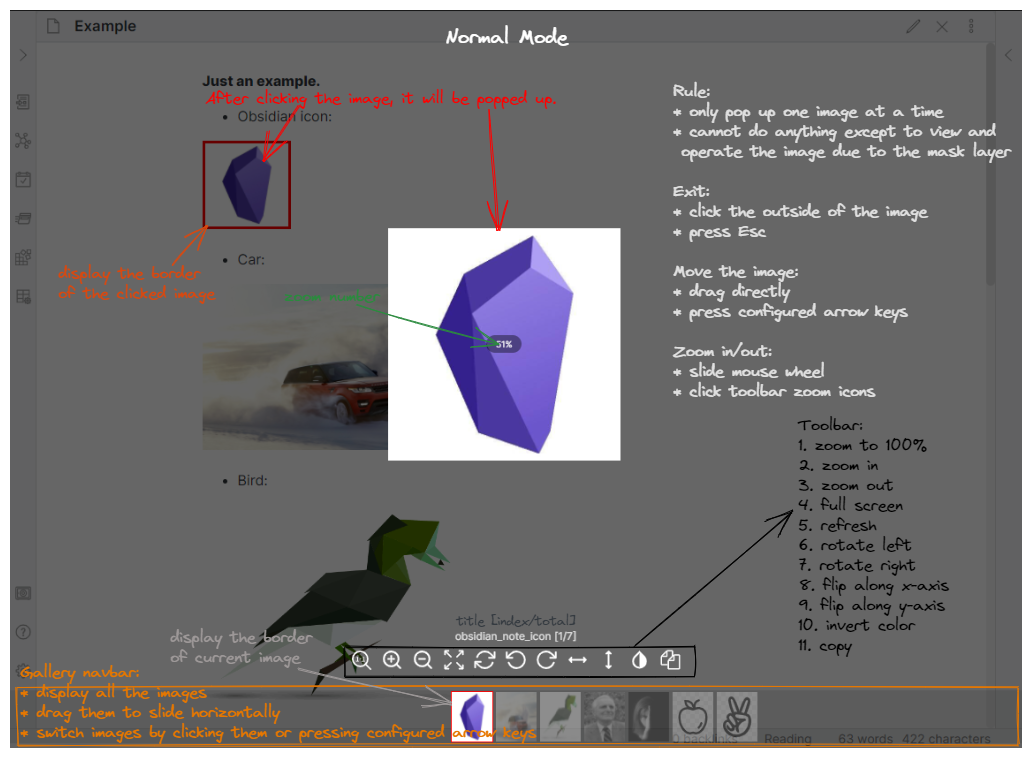Screen dimensions: 1031x757
Task: Click the "Just an example." heading text
Action: (x=261, y=82)
